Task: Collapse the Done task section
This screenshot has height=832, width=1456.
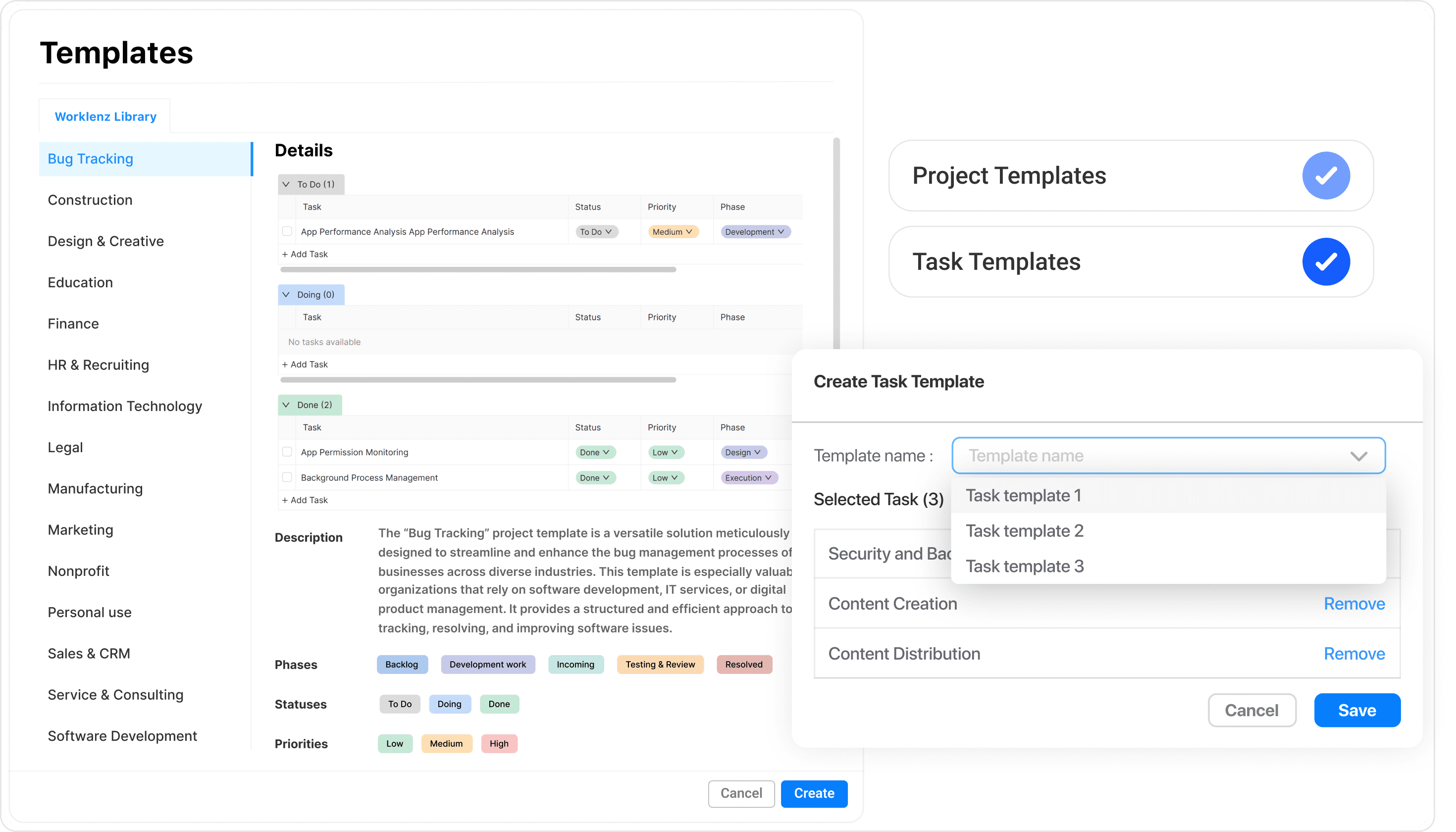Action: point(286,405)
